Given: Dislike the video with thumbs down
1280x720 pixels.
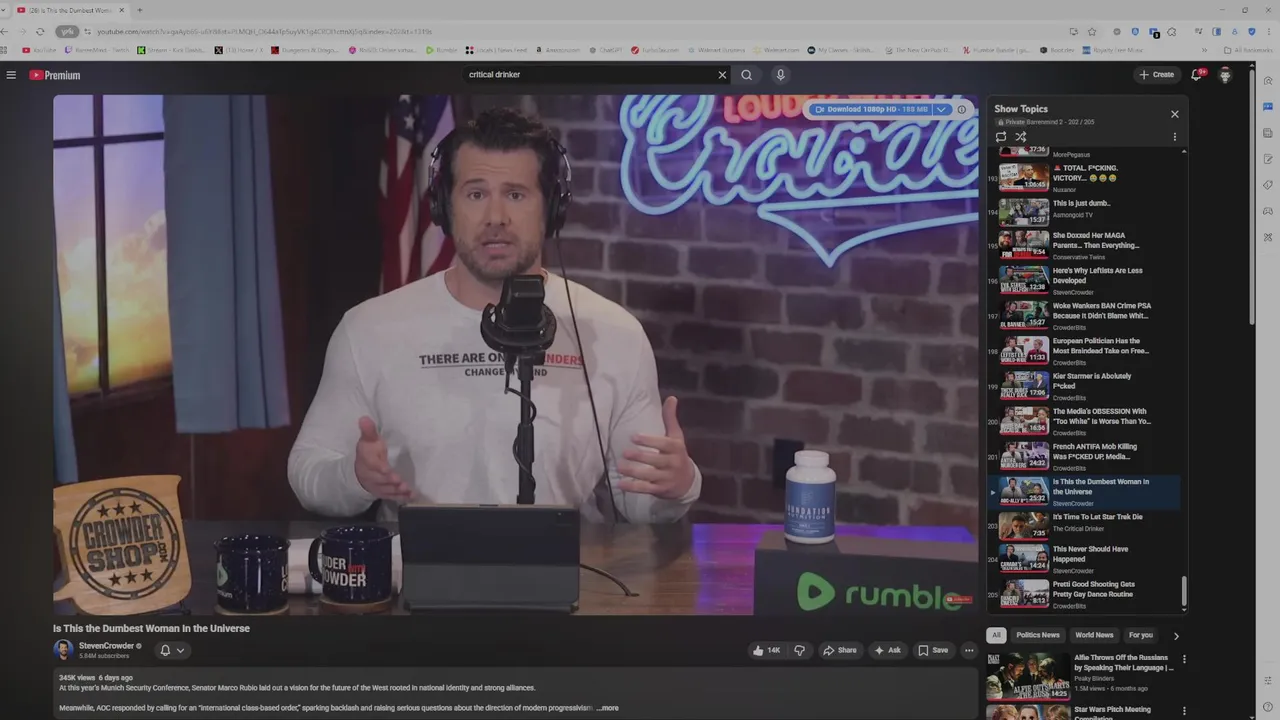Looking at the screenshot, I should click(799, 650).
